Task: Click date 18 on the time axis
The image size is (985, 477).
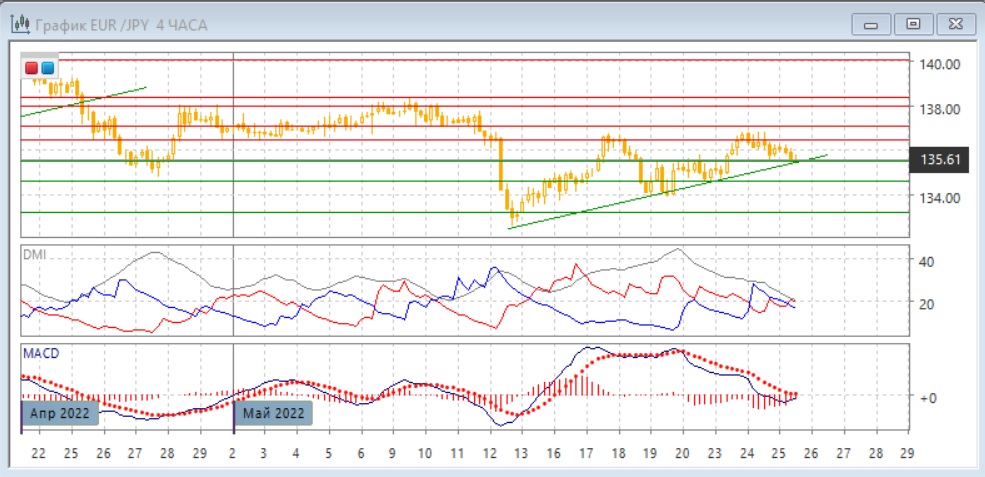Action: [x=617, y=454]
